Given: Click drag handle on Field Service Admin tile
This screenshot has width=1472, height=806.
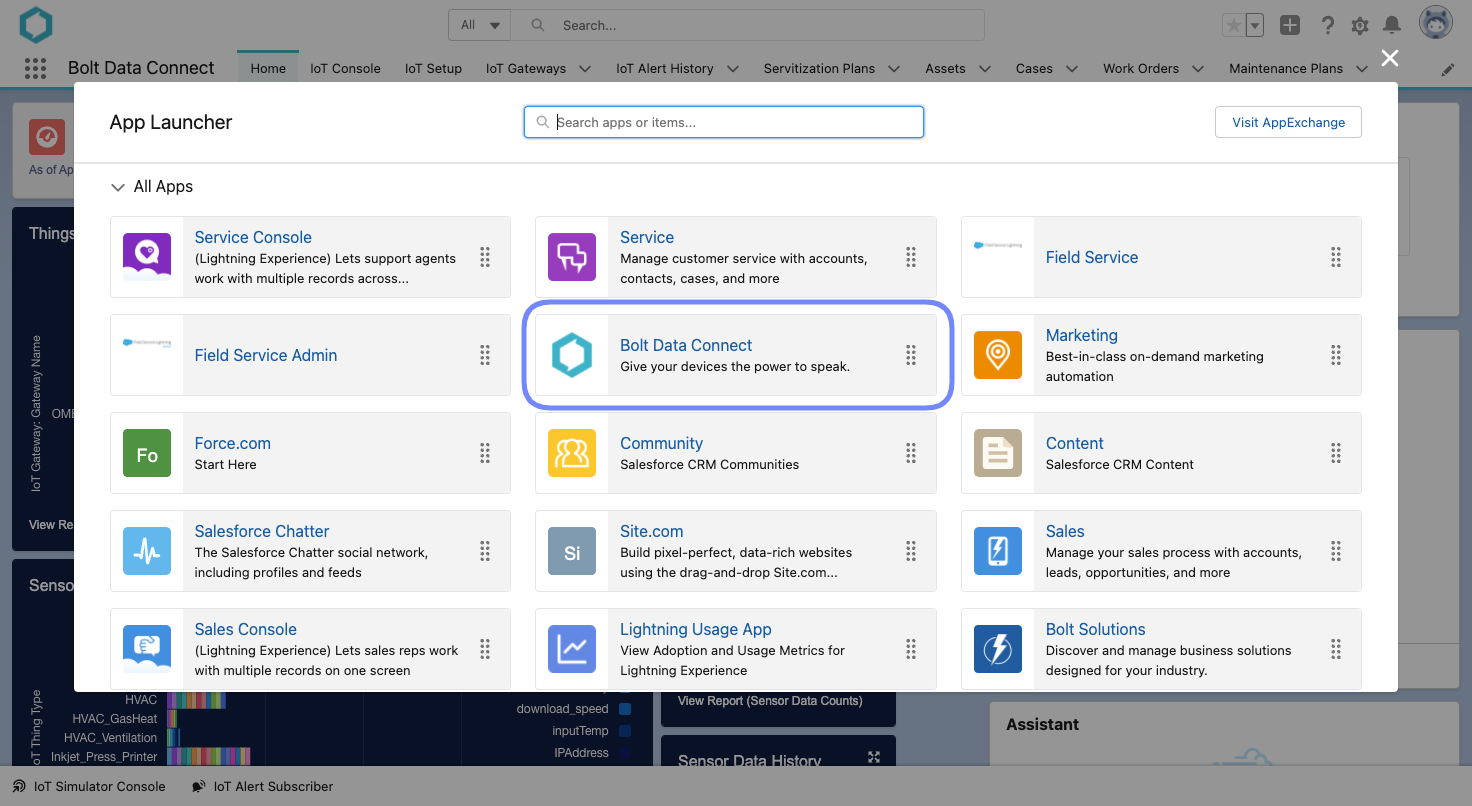Looking at the screenshot, I should pos(485,355).
